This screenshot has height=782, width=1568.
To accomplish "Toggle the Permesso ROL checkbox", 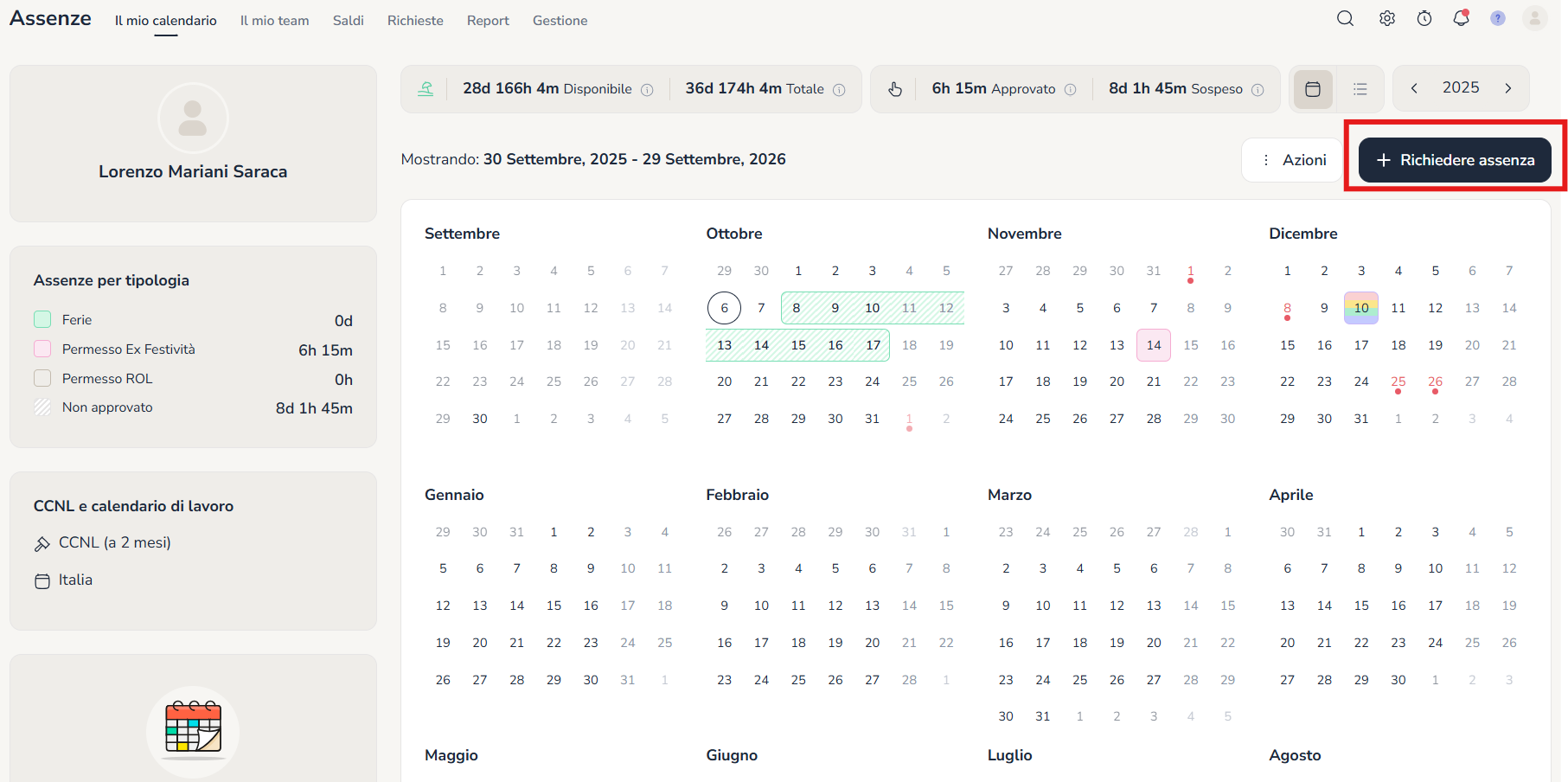I will pos(42,379).
